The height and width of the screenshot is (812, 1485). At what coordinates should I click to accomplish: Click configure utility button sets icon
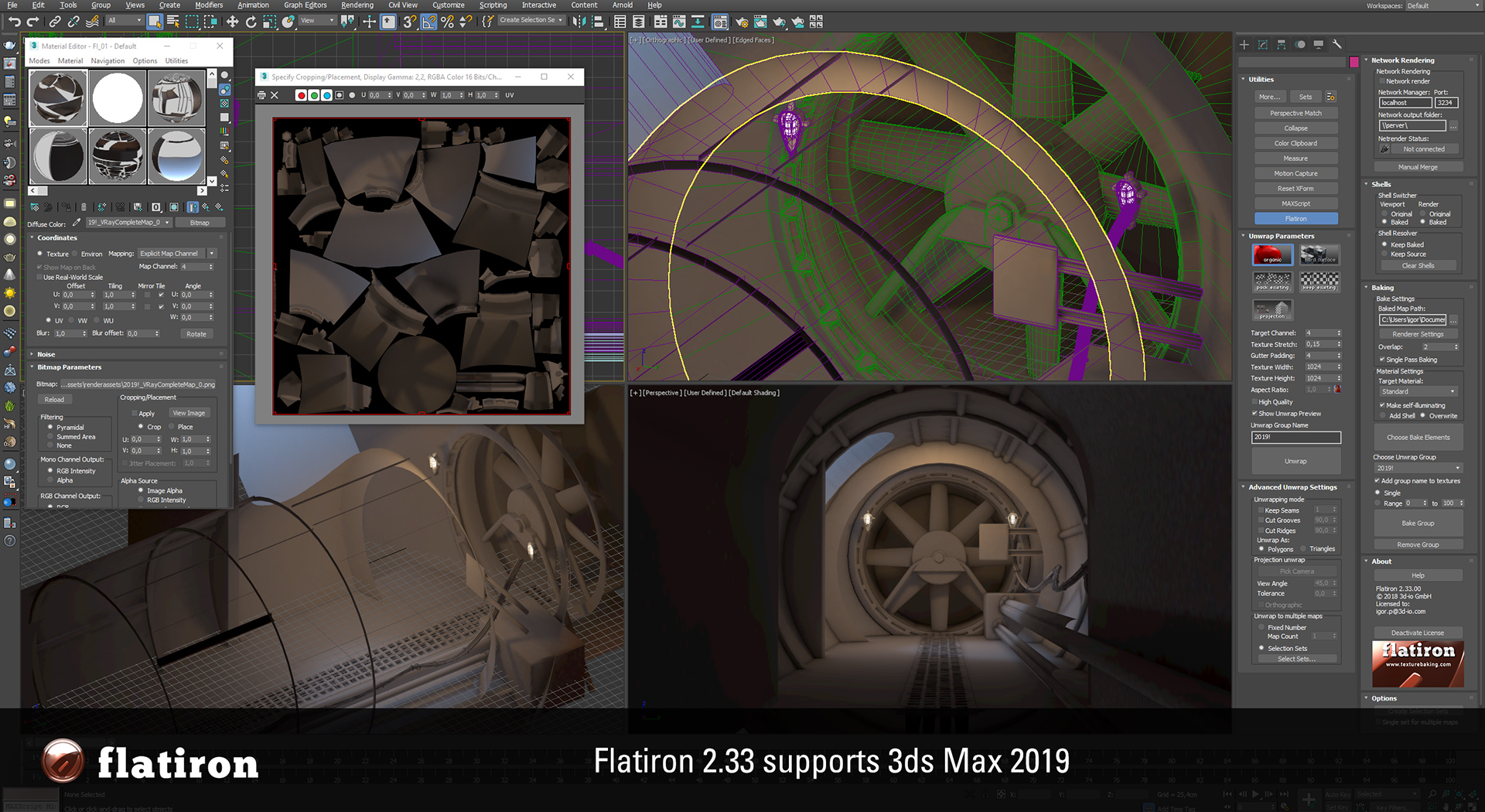pos(1331,97)
